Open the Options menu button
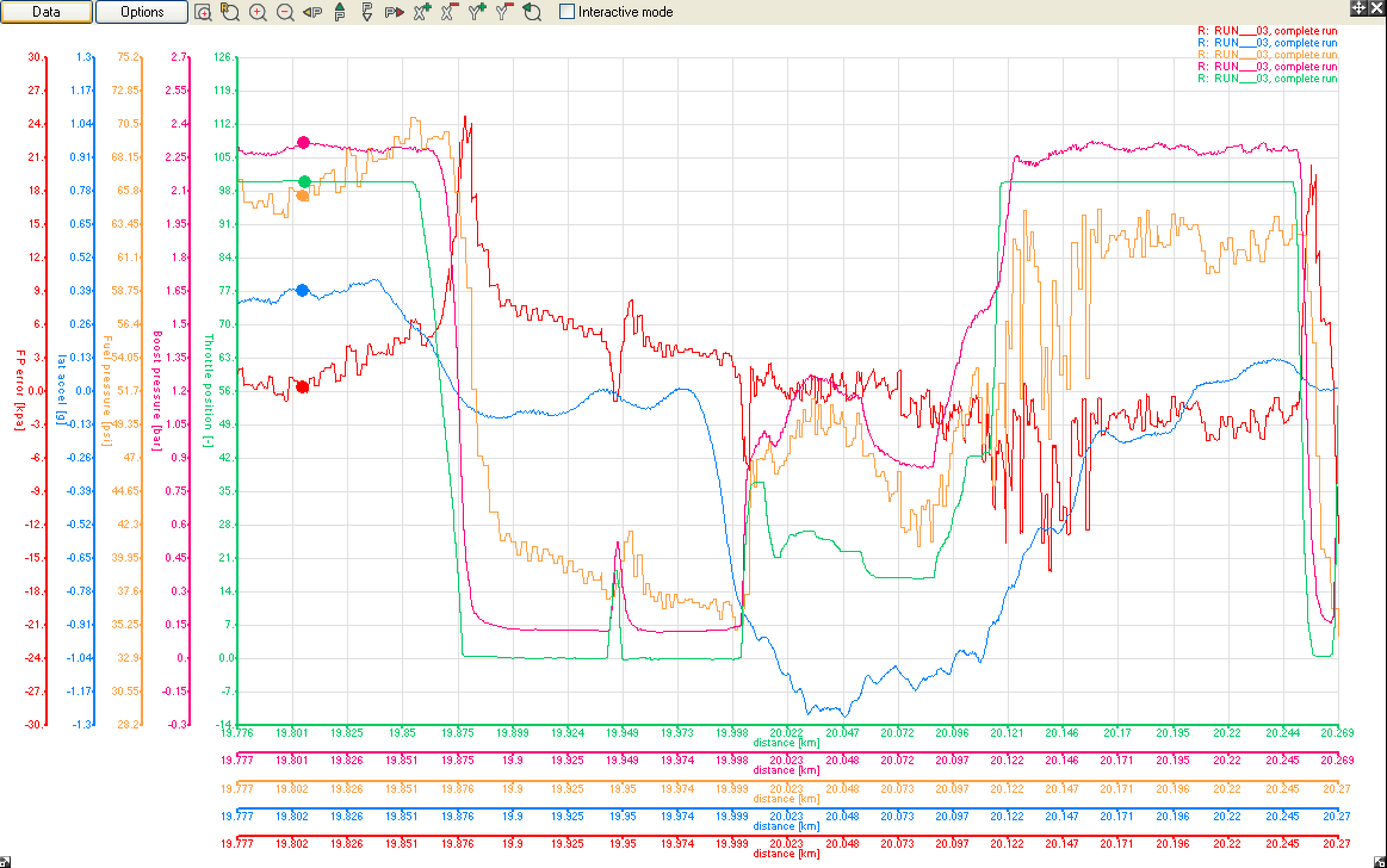Image resolution: width=1387 pixels, height=868 pixels. (142, 12)
